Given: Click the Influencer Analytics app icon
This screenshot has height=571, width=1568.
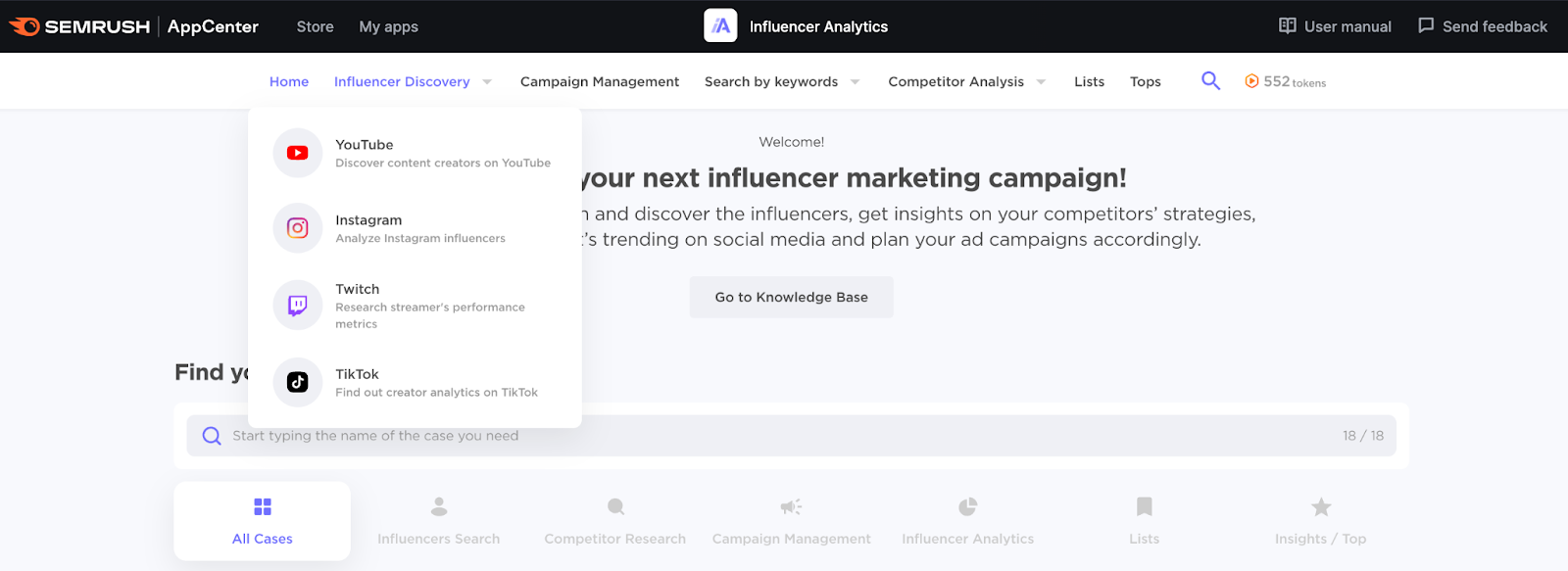Looking at the screenshot, I should pos(720,26).
